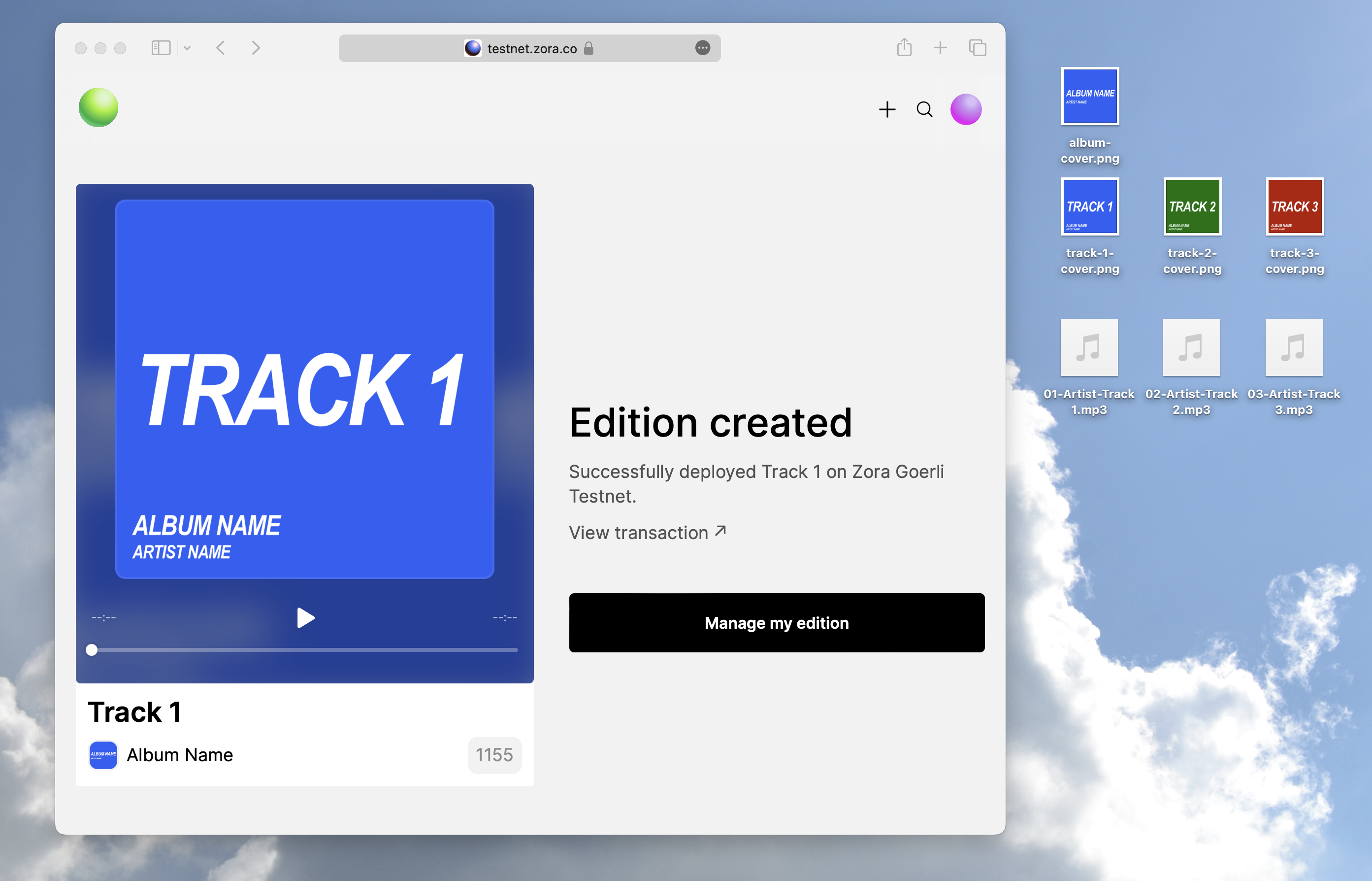
Task: Click the site favicon in the address bar
Action: 473,48
